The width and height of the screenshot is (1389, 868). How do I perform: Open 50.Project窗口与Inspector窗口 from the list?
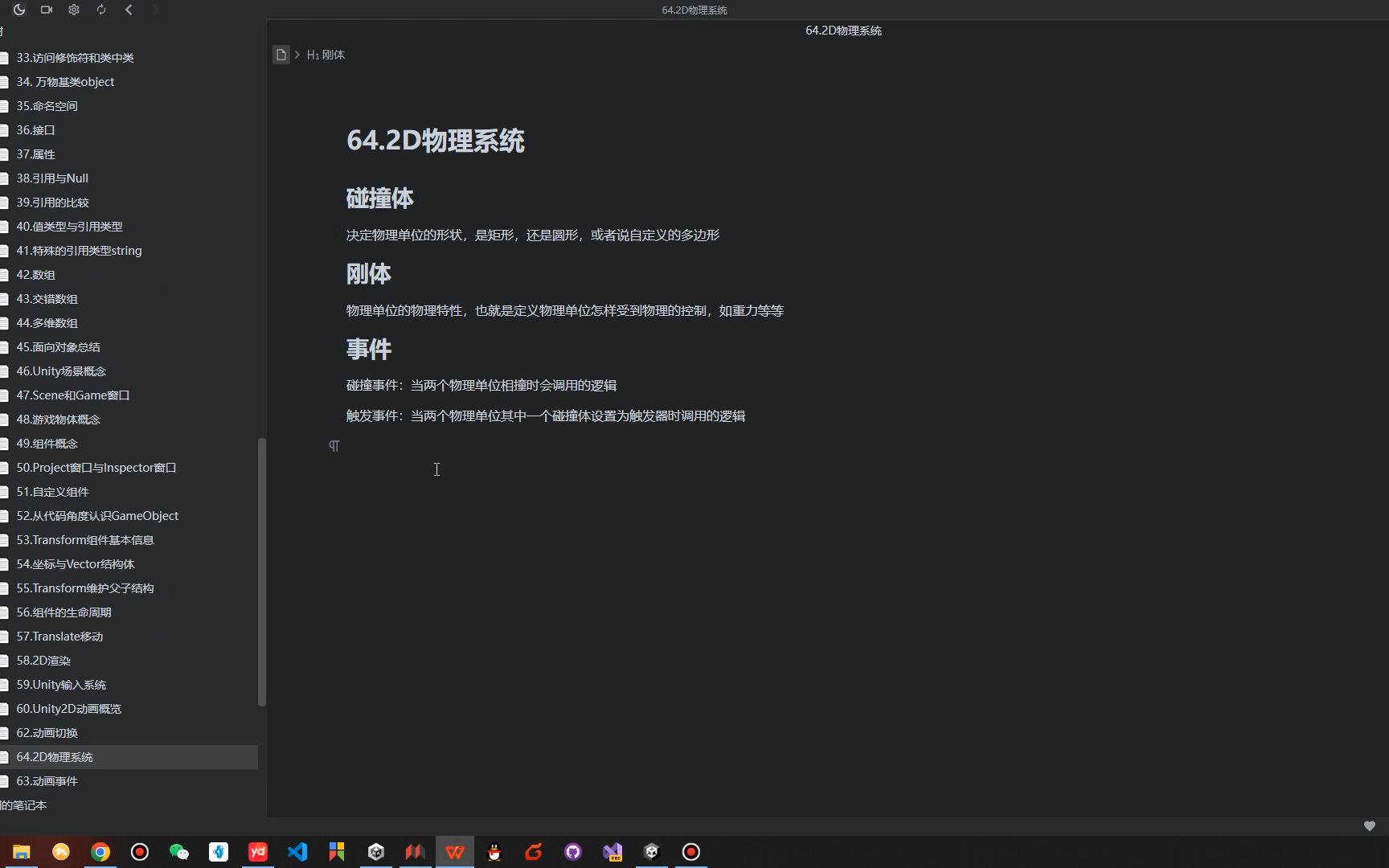coord(96,467)
